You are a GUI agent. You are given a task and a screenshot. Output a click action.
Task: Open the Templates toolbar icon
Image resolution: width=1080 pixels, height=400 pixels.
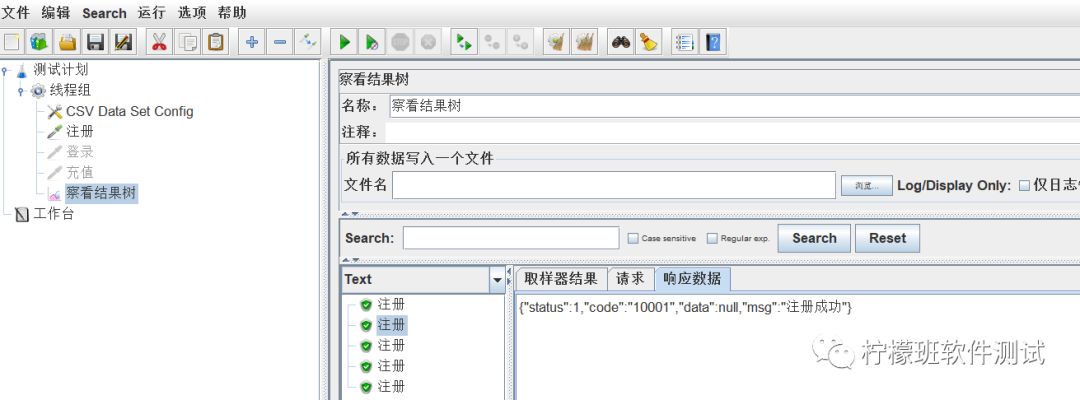pyautogui.click(x=39, y=43)
